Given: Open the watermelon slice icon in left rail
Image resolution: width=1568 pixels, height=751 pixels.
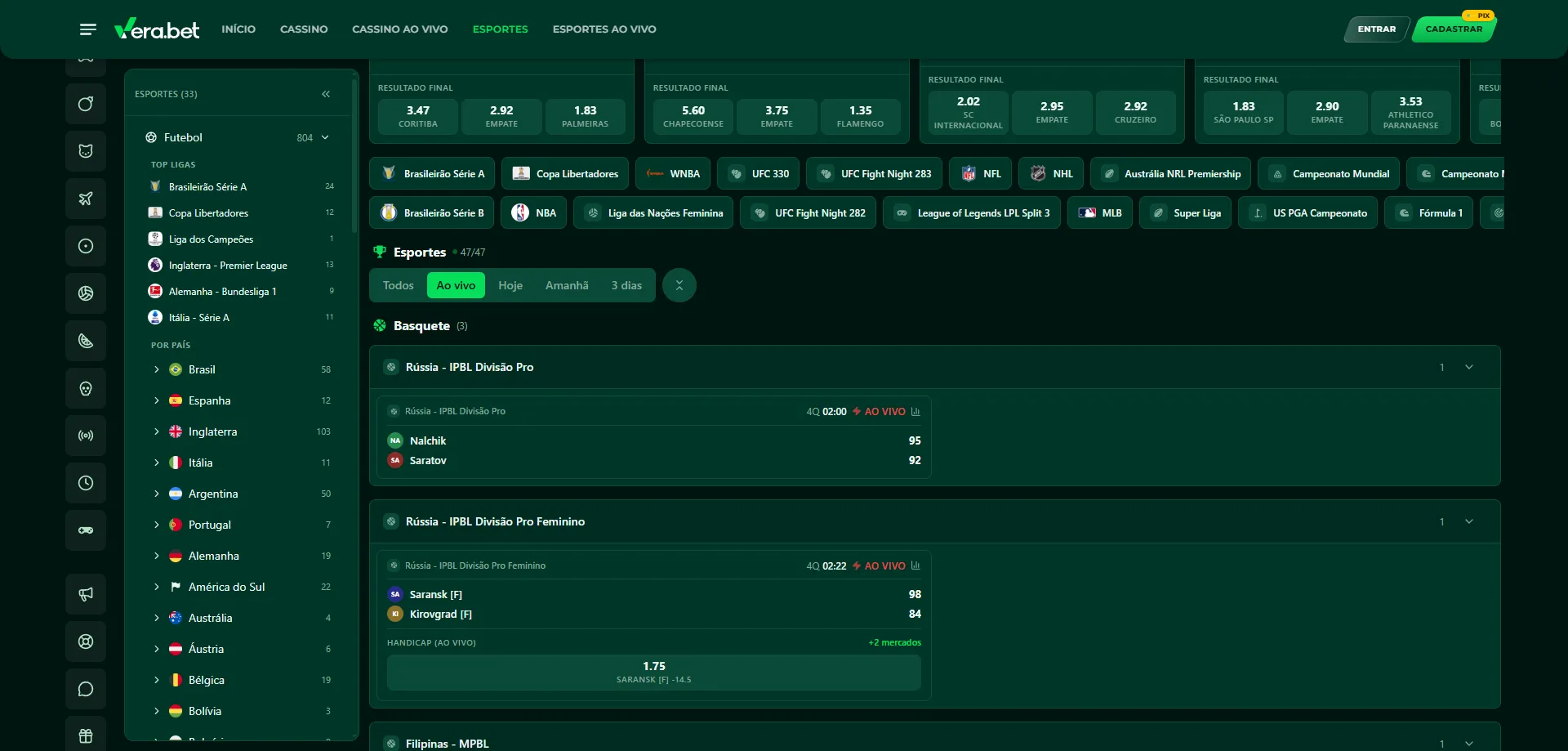Looking at the screenshot, I should pos(86,341).
